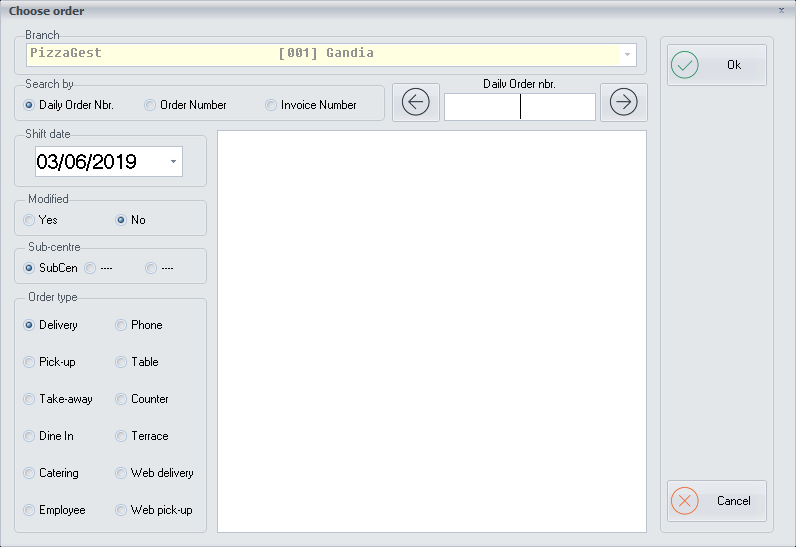Select Take-away as order type
Screen dimensions: 796x547
point(30,399)
